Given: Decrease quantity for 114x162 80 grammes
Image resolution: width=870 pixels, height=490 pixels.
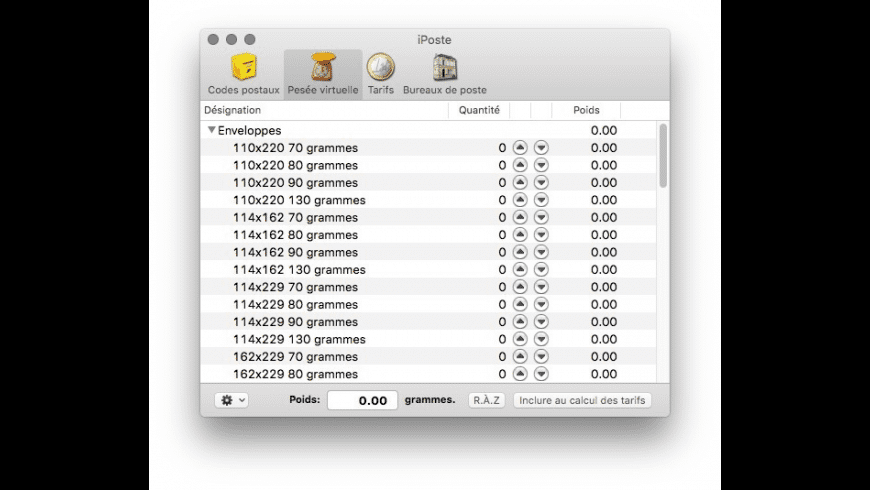Looking at the screenshot, I should (541, 234).
